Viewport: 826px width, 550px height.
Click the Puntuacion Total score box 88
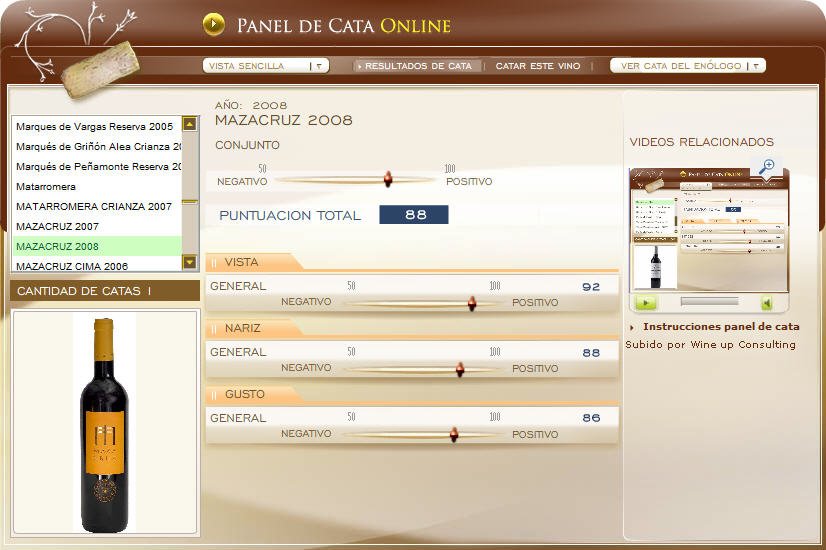click(x=414, y=214)
